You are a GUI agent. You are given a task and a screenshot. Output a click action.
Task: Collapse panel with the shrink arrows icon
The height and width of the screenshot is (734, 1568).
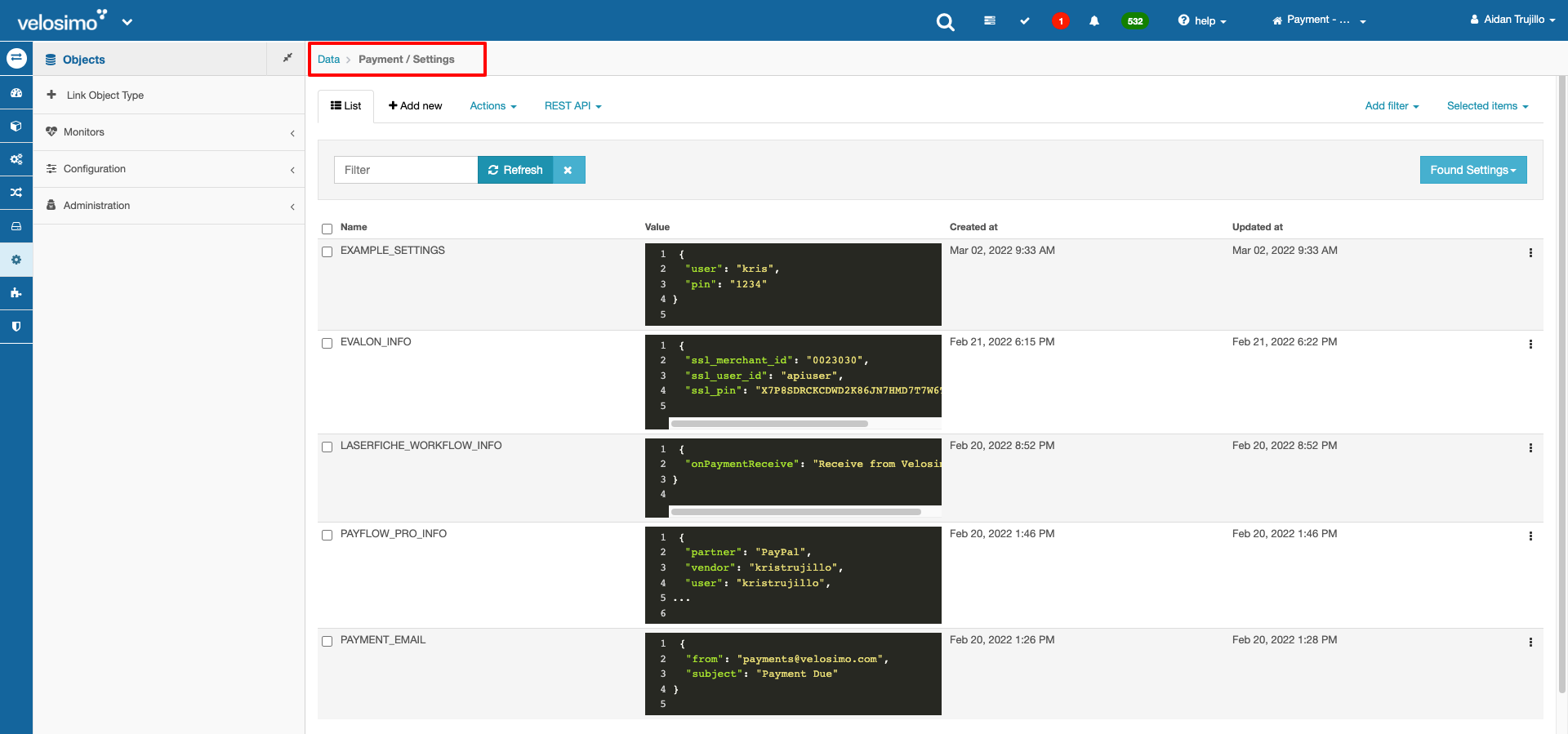[x=287, y=58]
